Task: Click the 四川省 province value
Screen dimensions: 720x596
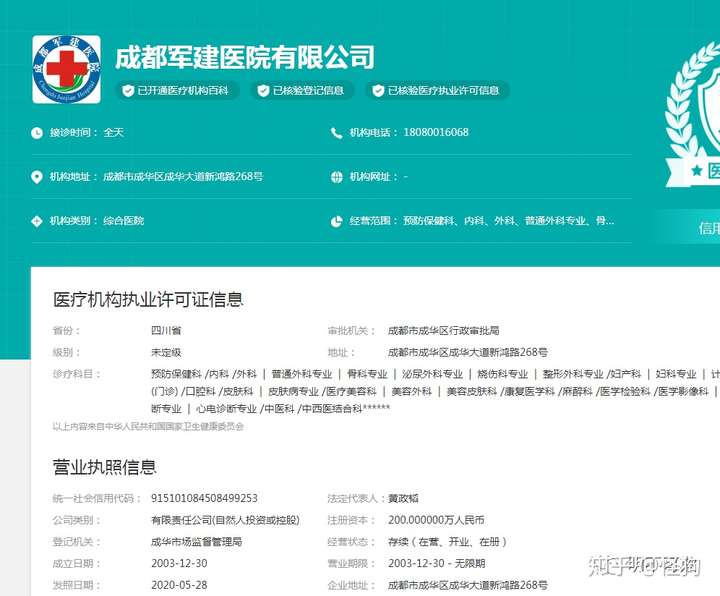Action: [166, 330]
